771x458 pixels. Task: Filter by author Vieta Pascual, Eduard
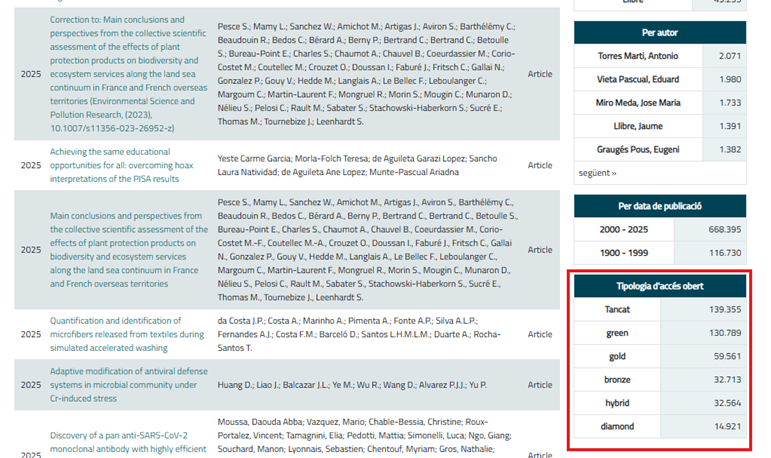(636, 79)
